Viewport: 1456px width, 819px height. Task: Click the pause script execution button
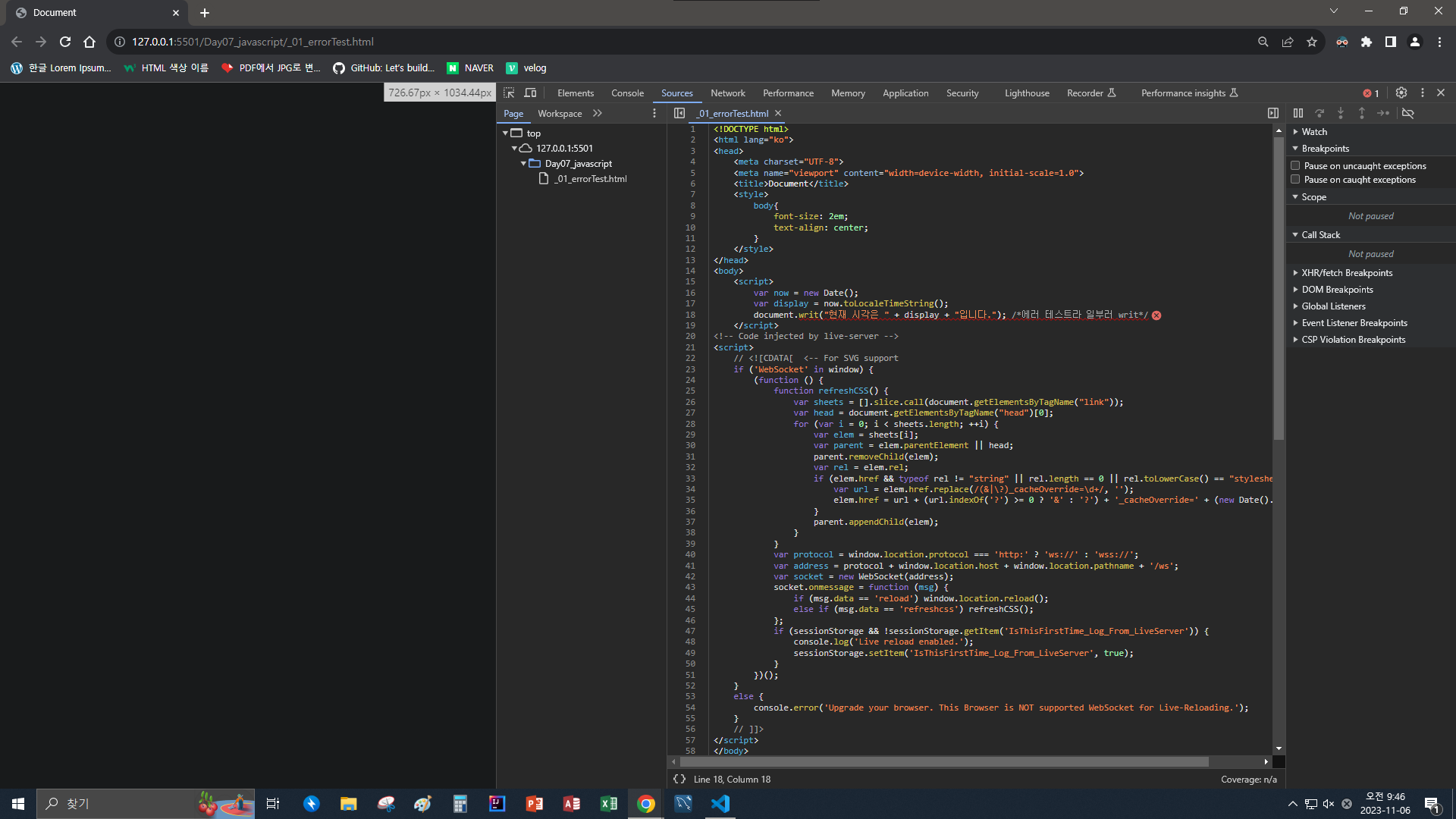1298,113
